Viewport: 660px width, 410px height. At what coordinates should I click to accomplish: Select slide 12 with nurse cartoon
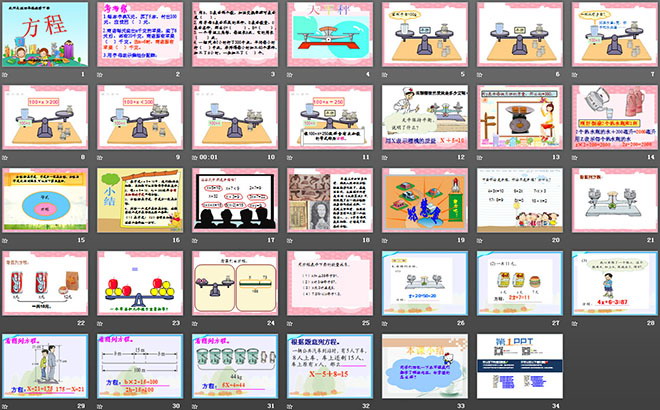coord(425,117)
